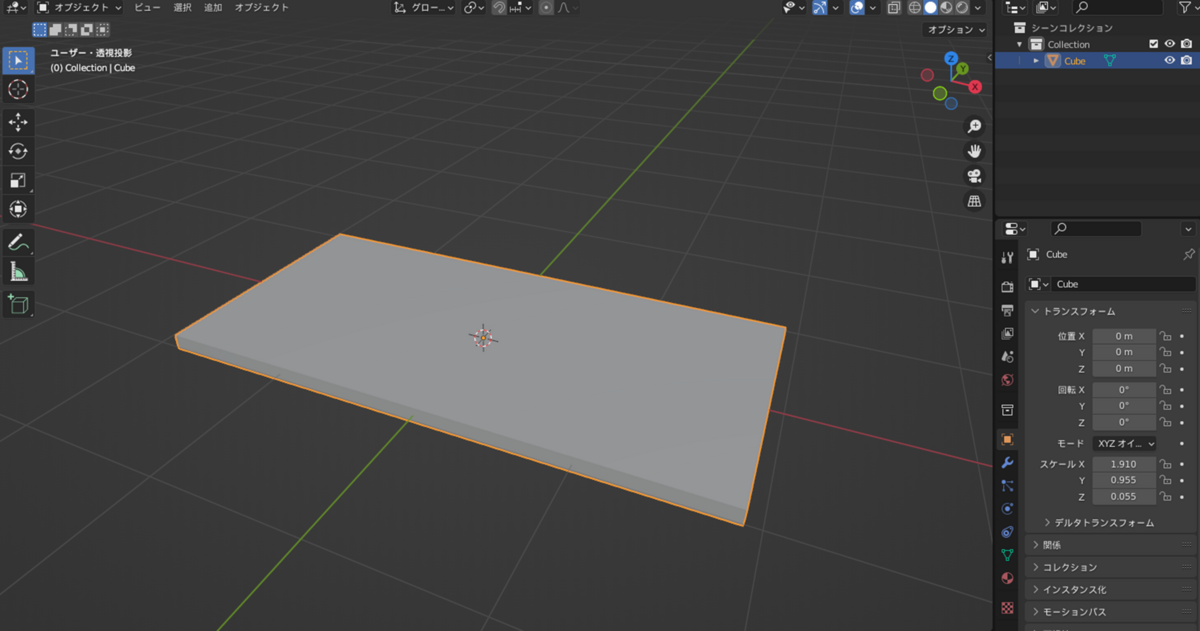Screen dimensions: 1200x631
Task: Disable Cube in renders via camera icon
Action: (1186, 60)
